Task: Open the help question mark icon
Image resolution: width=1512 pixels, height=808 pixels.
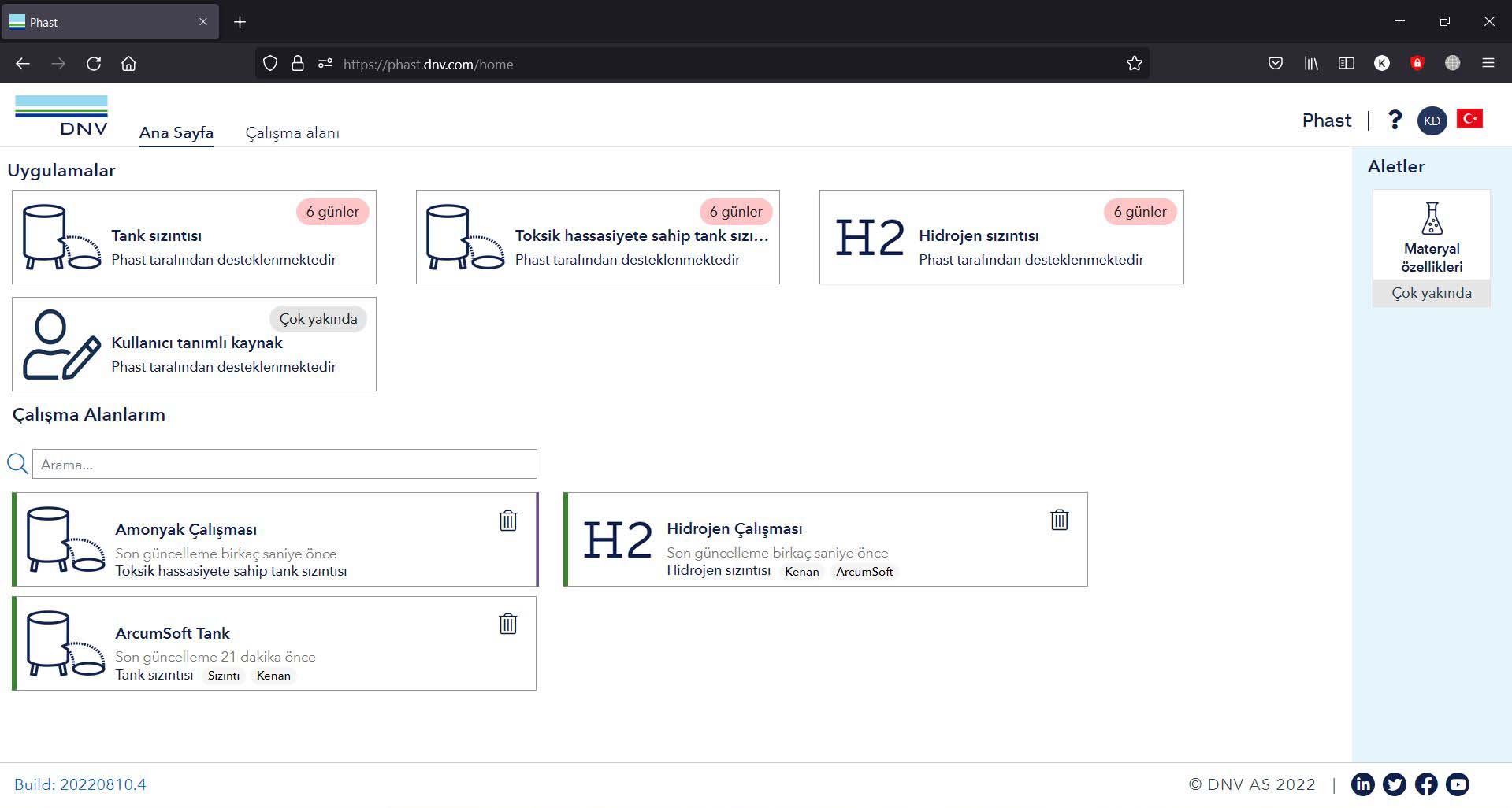Action: pos(1395,120)
